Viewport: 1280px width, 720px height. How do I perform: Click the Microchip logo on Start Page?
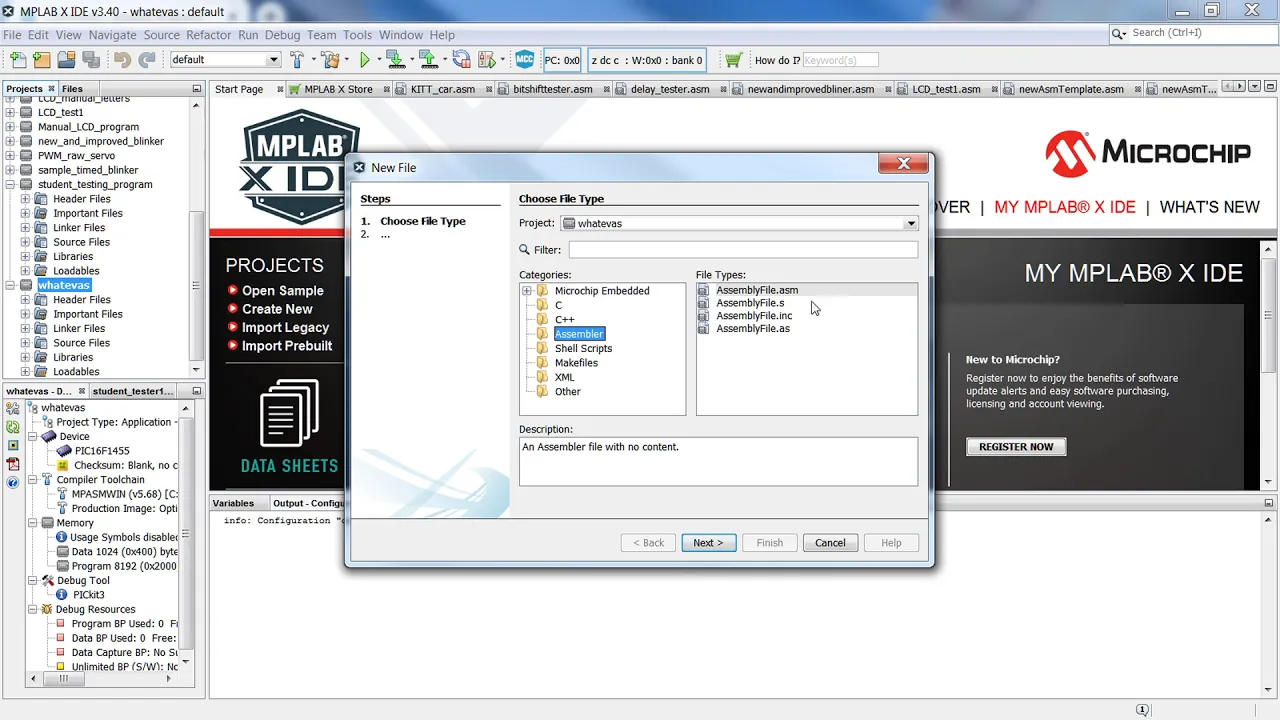1147,154
